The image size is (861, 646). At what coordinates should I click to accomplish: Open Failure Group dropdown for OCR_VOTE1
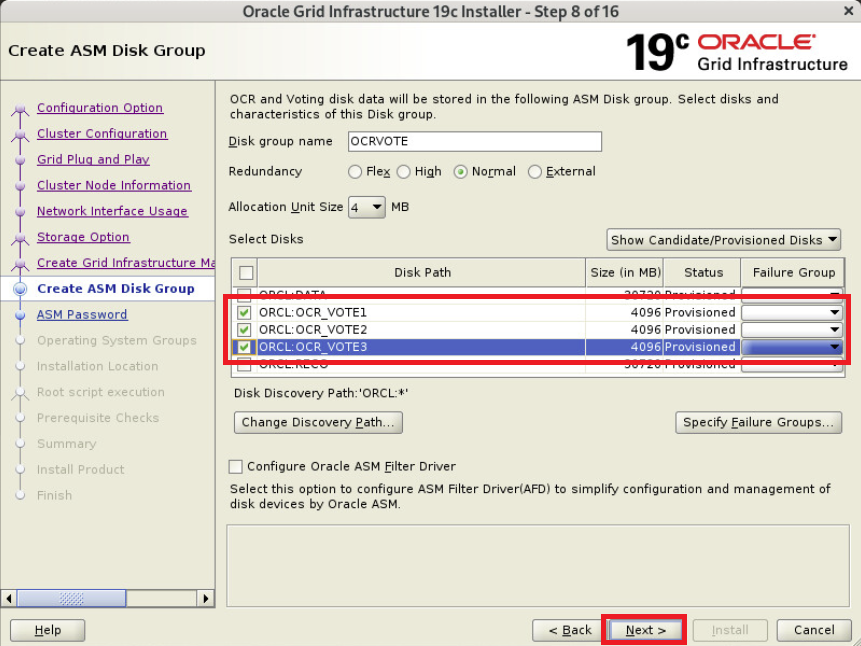(792, 313)
